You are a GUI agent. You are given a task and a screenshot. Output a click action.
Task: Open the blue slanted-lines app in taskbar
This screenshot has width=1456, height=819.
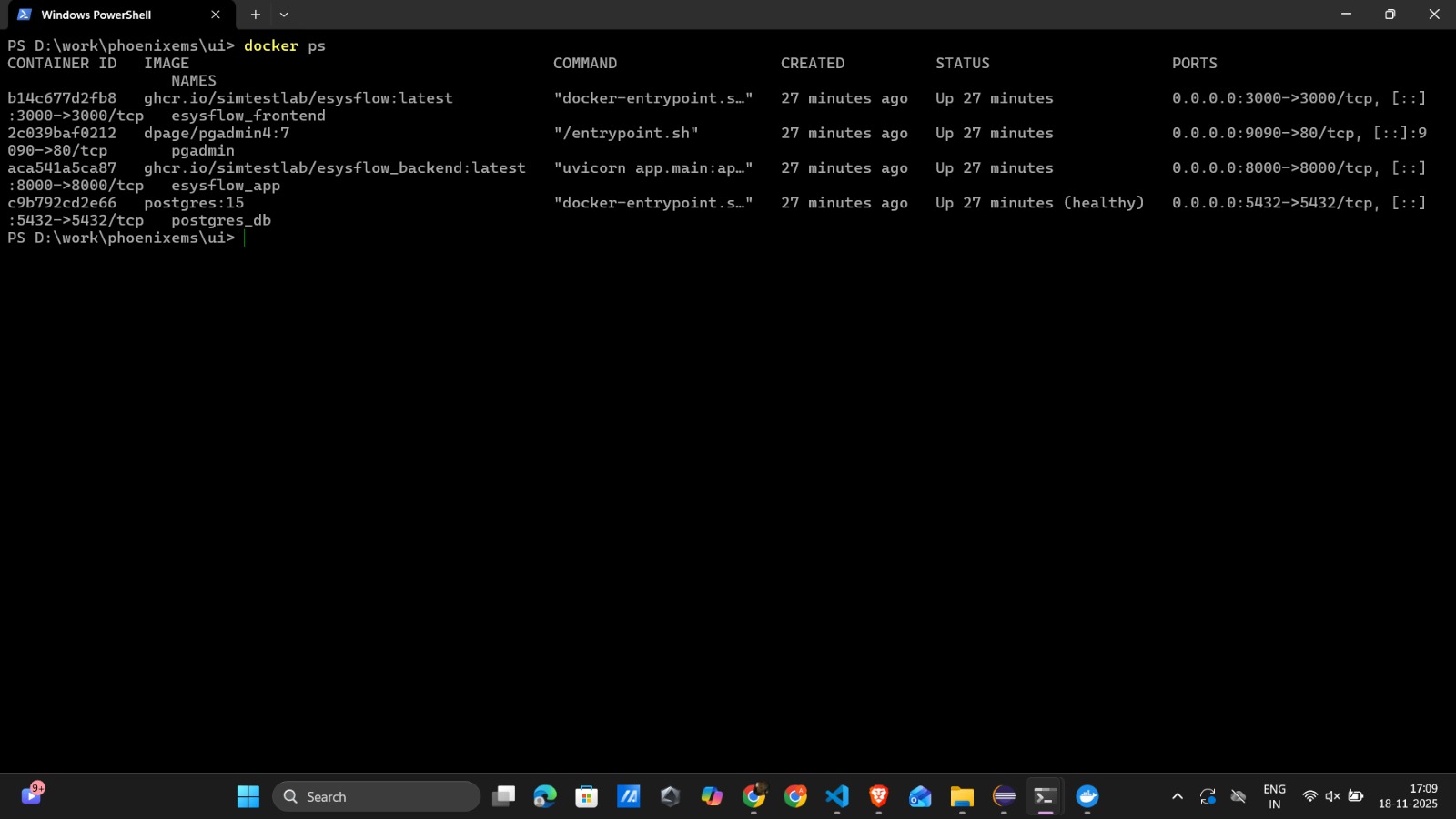tap(629, 796)
